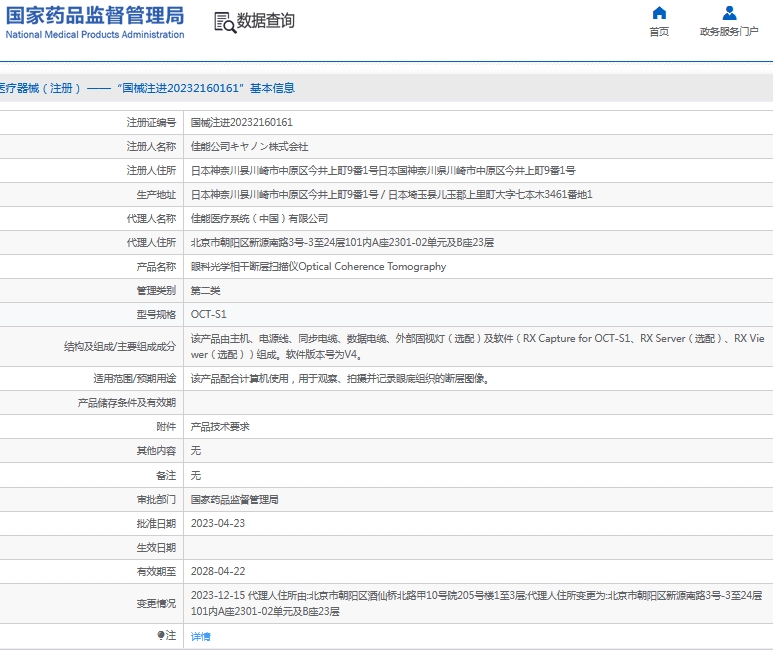Click the 注册人名称 row label
773x656 pixels.
[151, 146]
